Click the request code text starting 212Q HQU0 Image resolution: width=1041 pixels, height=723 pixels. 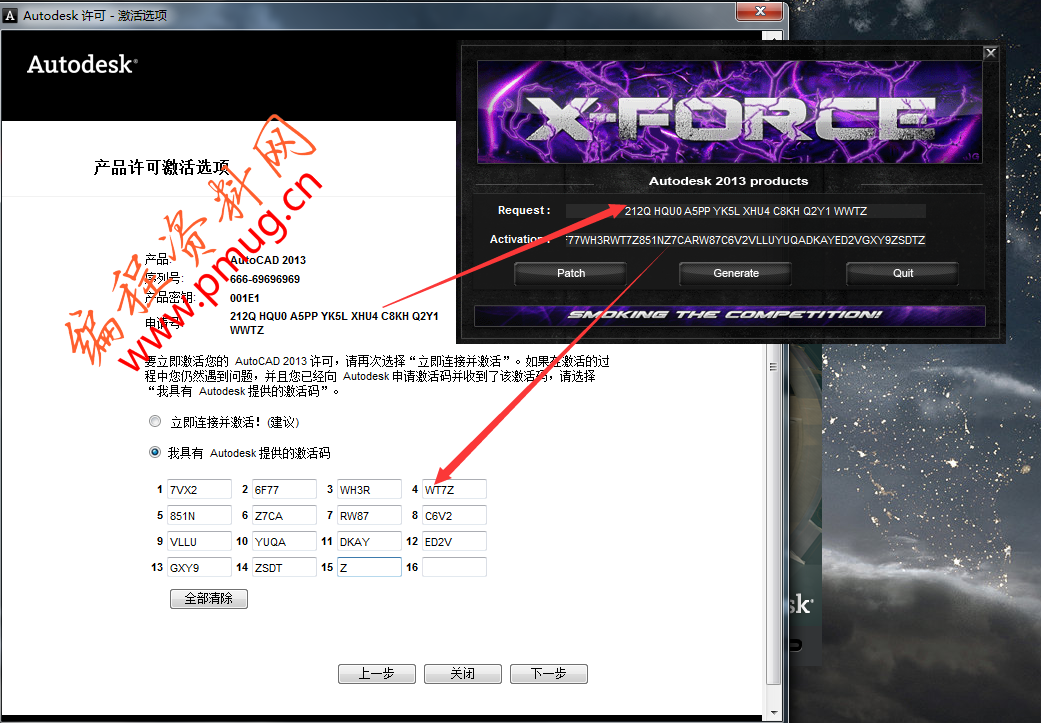[x=334, y=323]
